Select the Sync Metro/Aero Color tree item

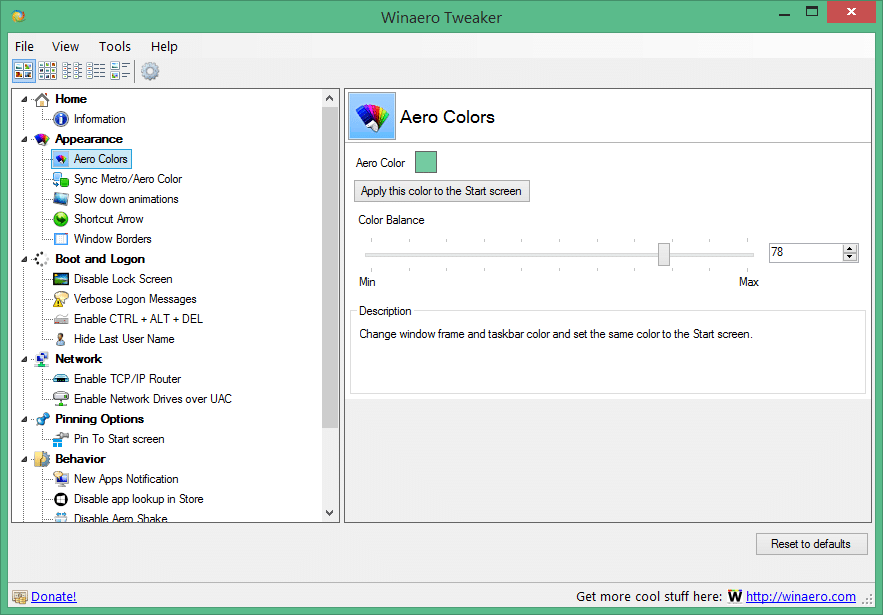click(x=128, y=179)
